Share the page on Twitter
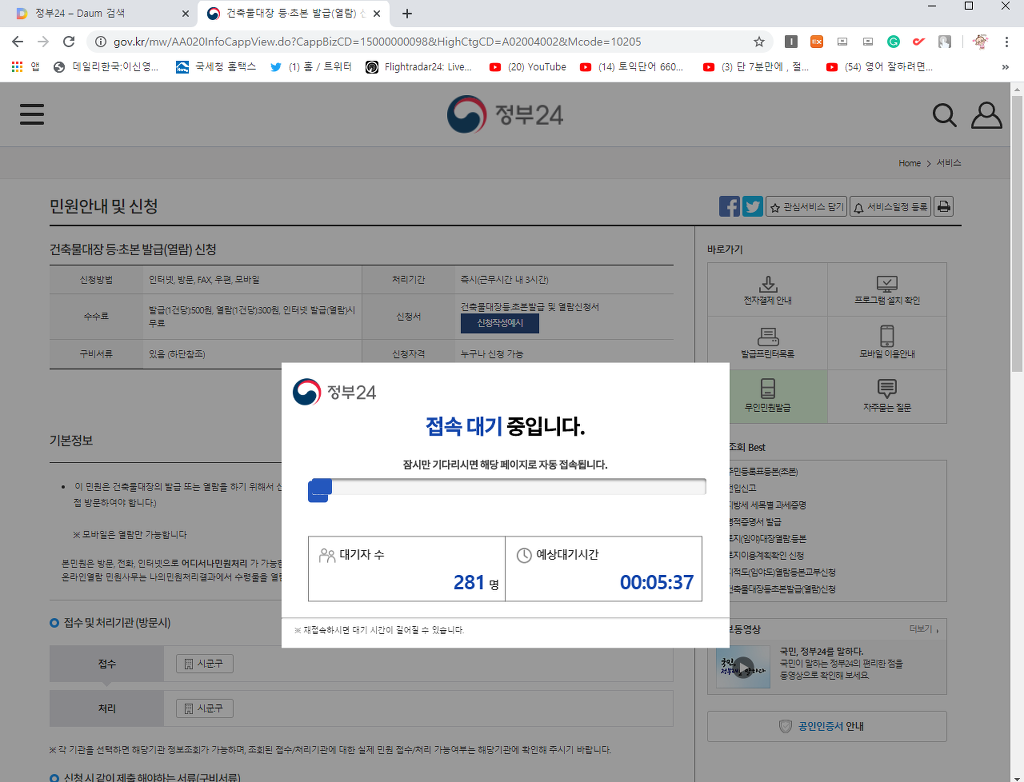This screenshot has height=782, width=1024. coord(752,206)
